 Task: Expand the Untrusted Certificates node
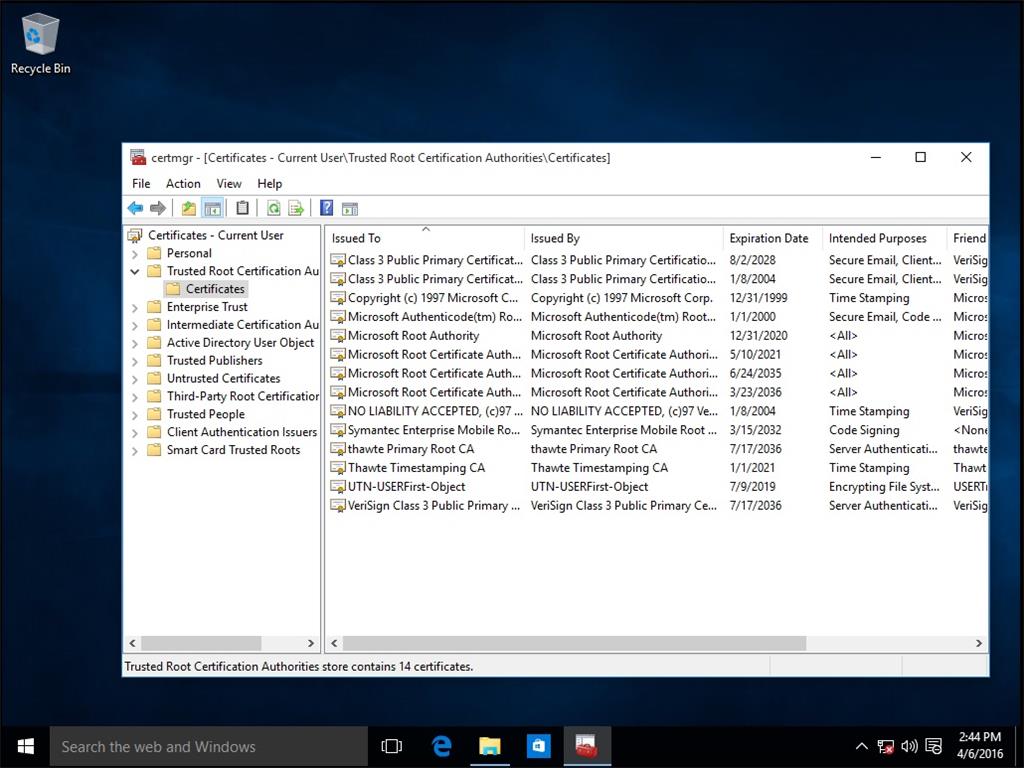pyautogui.click(x=135, y=379)
